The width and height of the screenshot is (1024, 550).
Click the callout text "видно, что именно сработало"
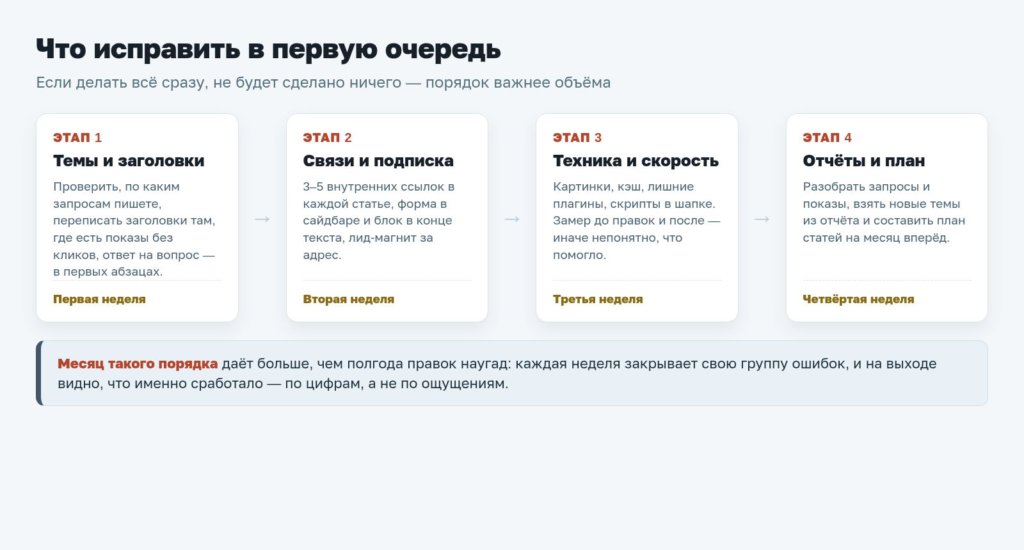(160, 383)
